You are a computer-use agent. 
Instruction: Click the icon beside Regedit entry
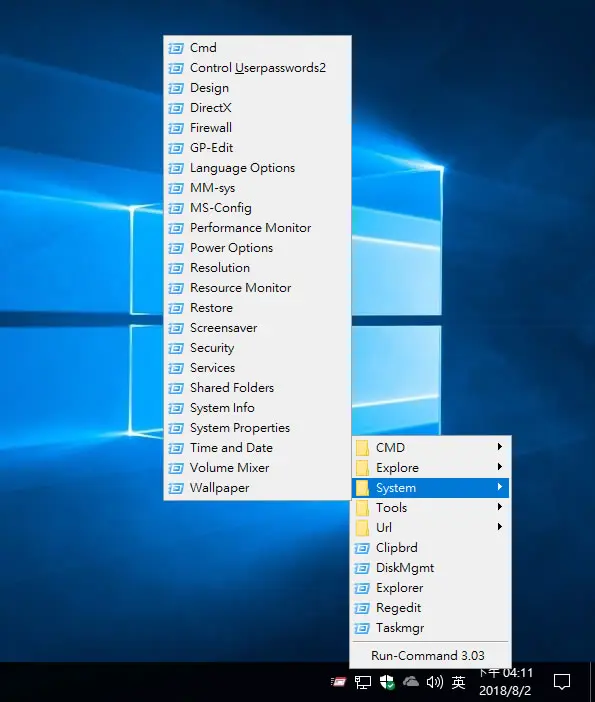tap(362, 608)
